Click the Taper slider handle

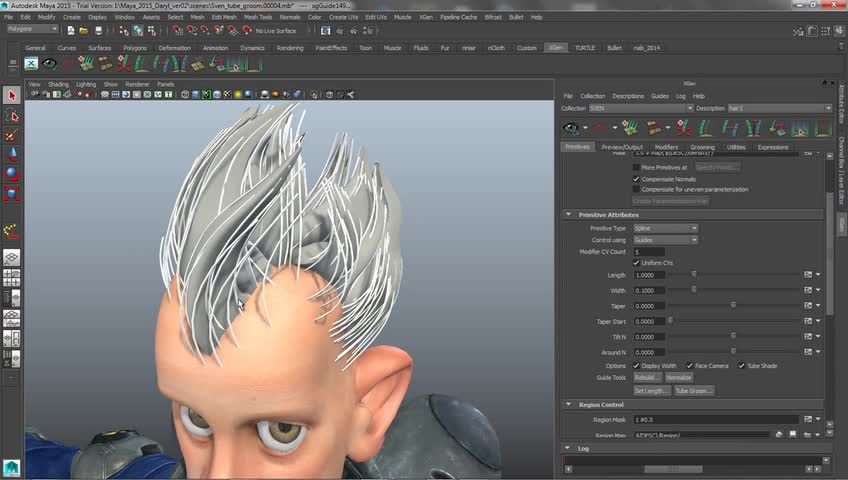(733, 306)
